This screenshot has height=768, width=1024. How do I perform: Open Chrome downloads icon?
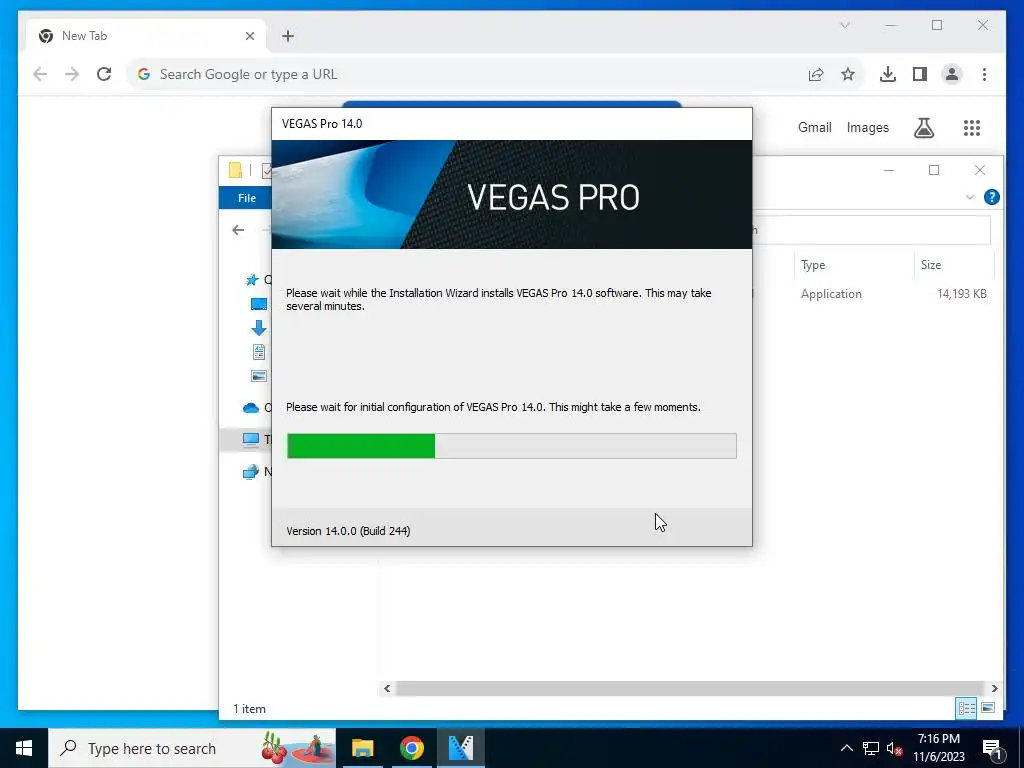[x=888, y=74]
